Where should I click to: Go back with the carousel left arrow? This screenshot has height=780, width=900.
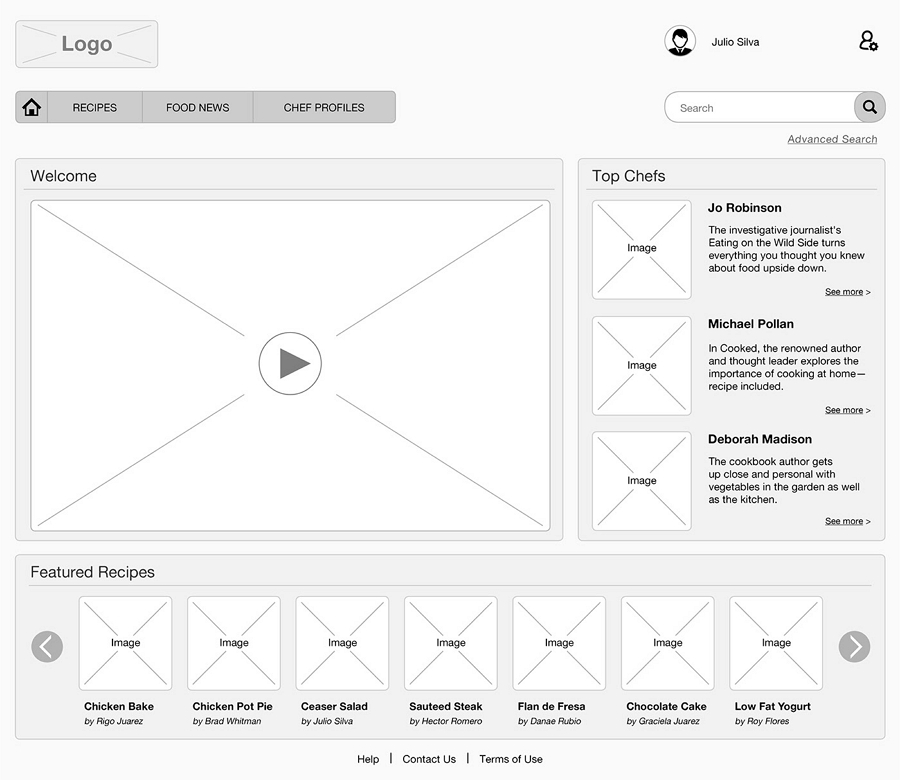point(47,647)
